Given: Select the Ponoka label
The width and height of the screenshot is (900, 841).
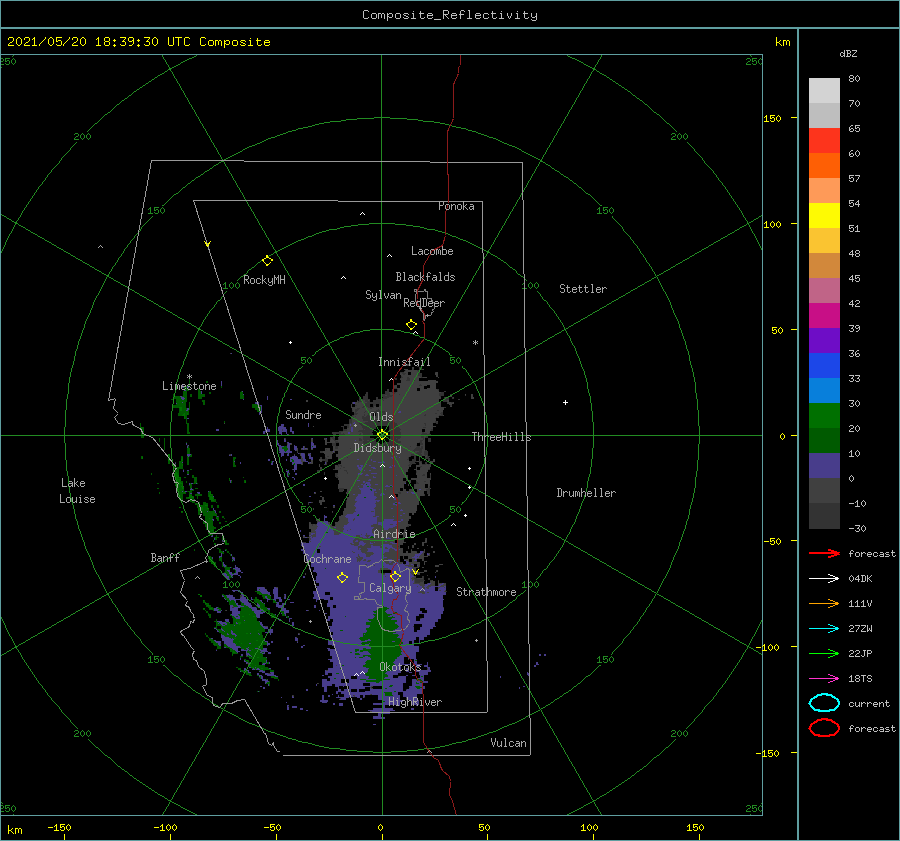Looking at the screenshot, I should [456, 206].
